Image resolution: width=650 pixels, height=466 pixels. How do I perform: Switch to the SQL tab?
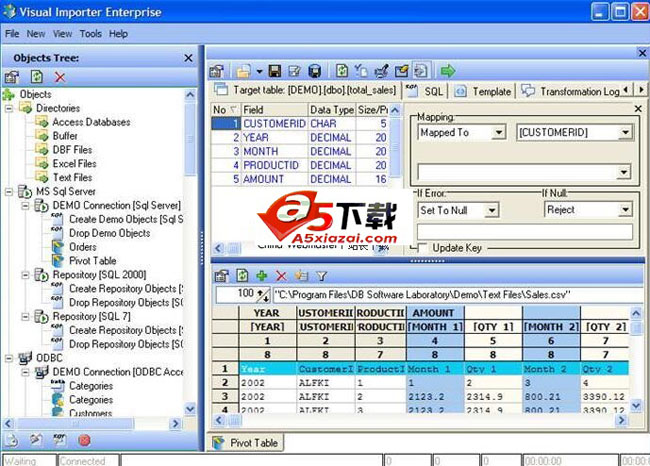424,91
